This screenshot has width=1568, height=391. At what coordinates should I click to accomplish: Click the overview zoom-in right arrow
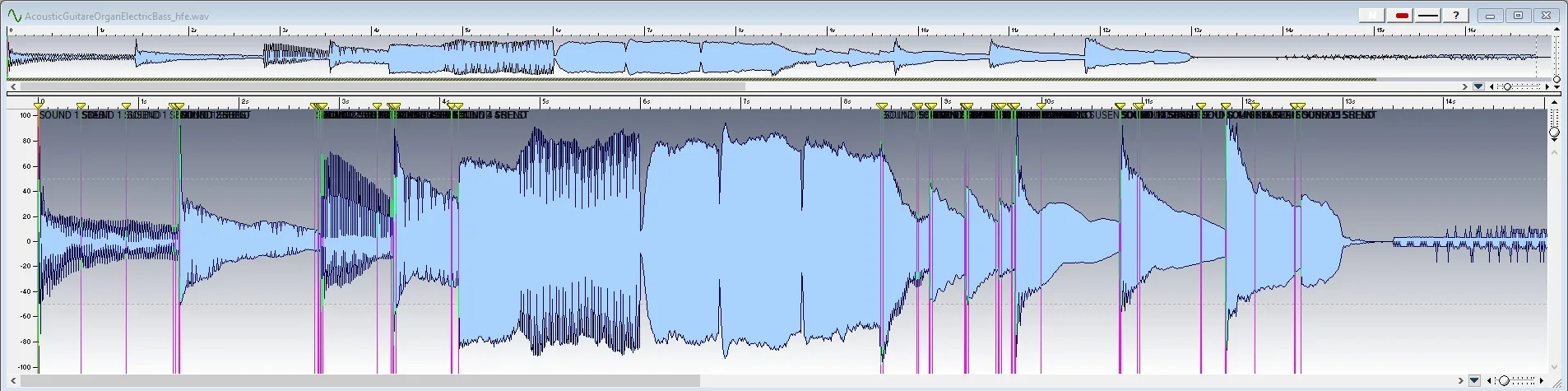point(1547,86)
